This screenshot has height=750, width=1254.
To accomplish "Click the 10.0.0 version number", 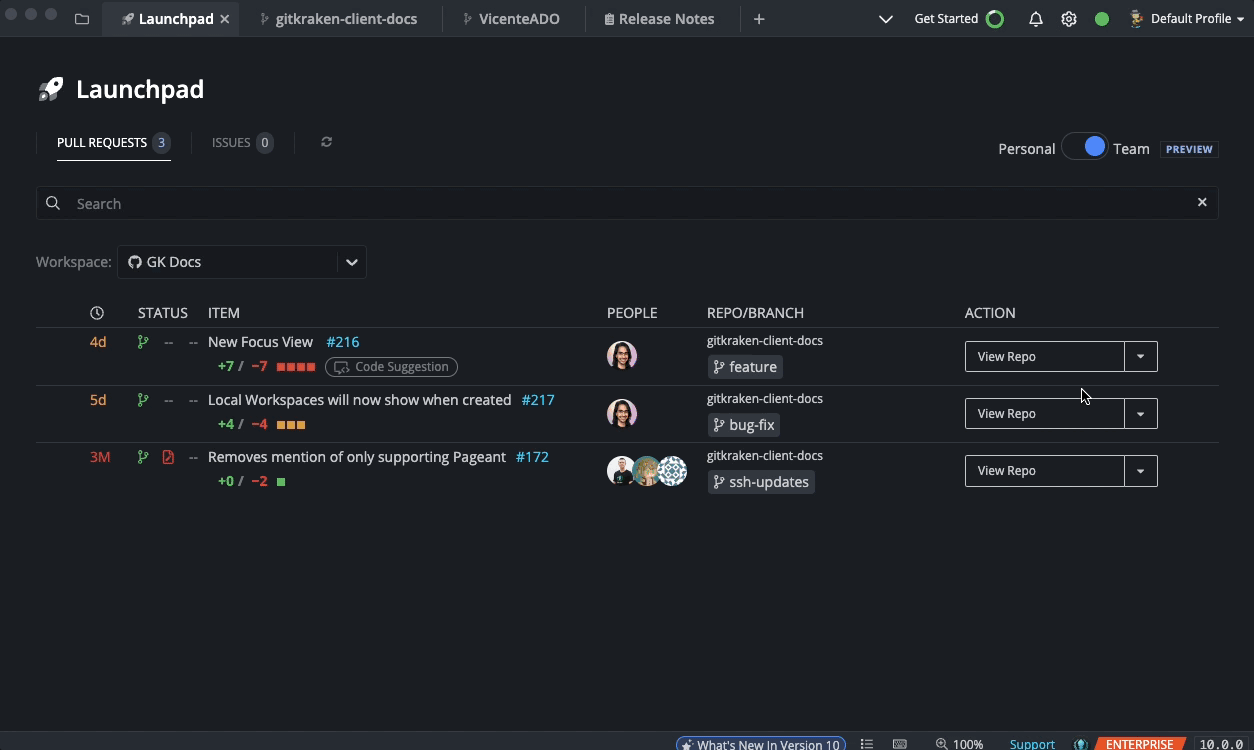I will pyautogui.click(x=1221, y=744).
